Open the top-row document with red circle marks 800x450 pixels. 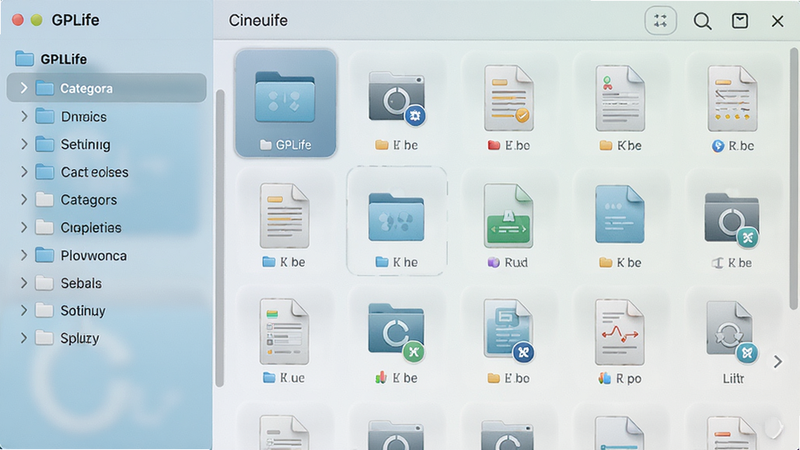[x=620, y=98]
